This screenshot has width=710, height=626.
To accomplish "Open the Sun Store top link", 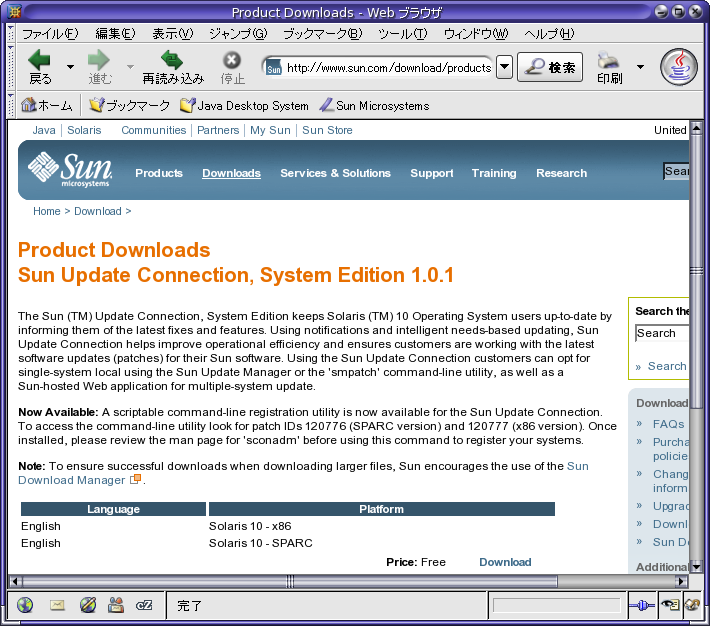I will (327, 130).
